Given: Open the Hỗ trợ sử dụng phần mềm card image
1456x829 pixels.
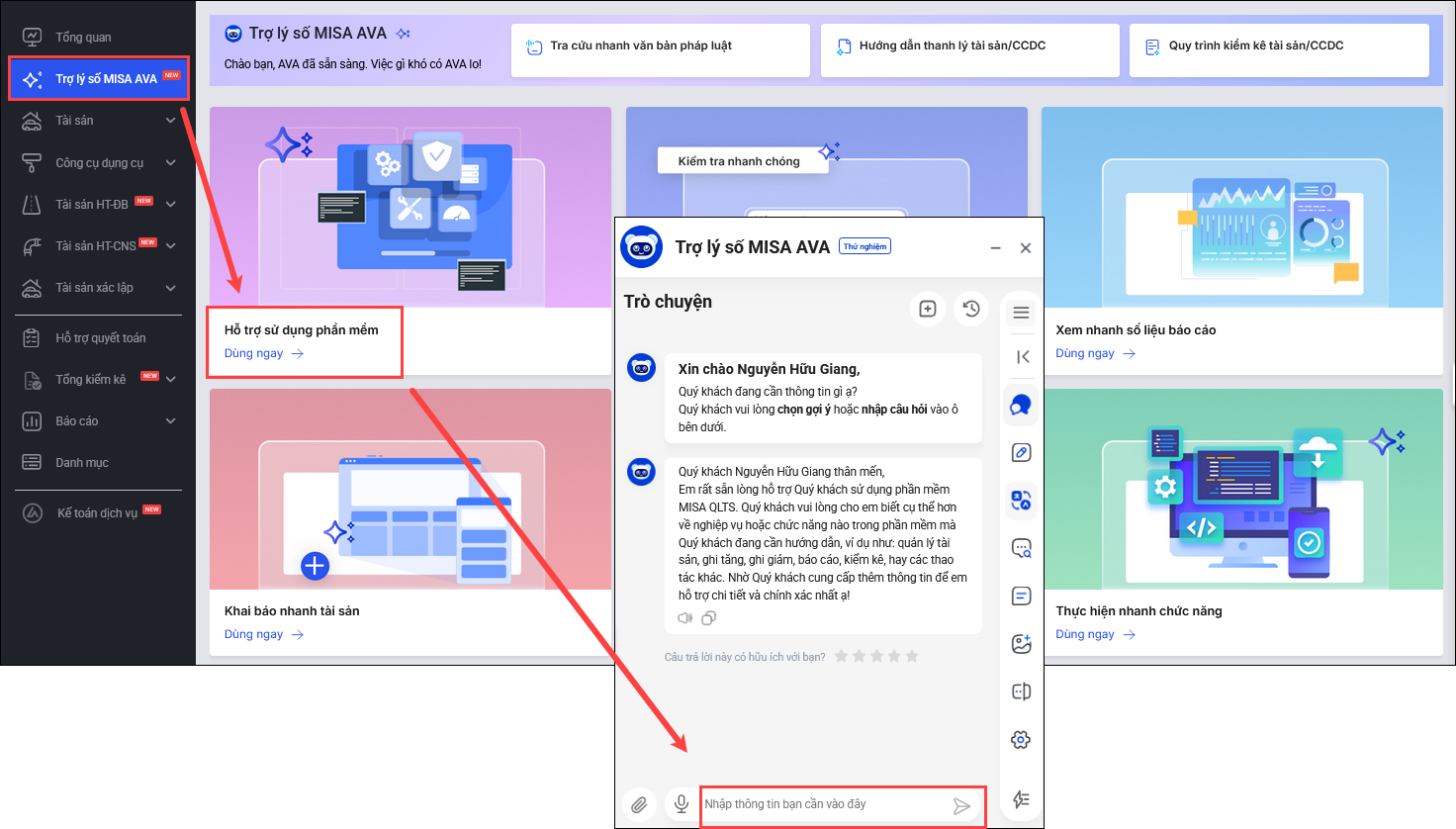Looking at the screenshot, I should point(410,207).
